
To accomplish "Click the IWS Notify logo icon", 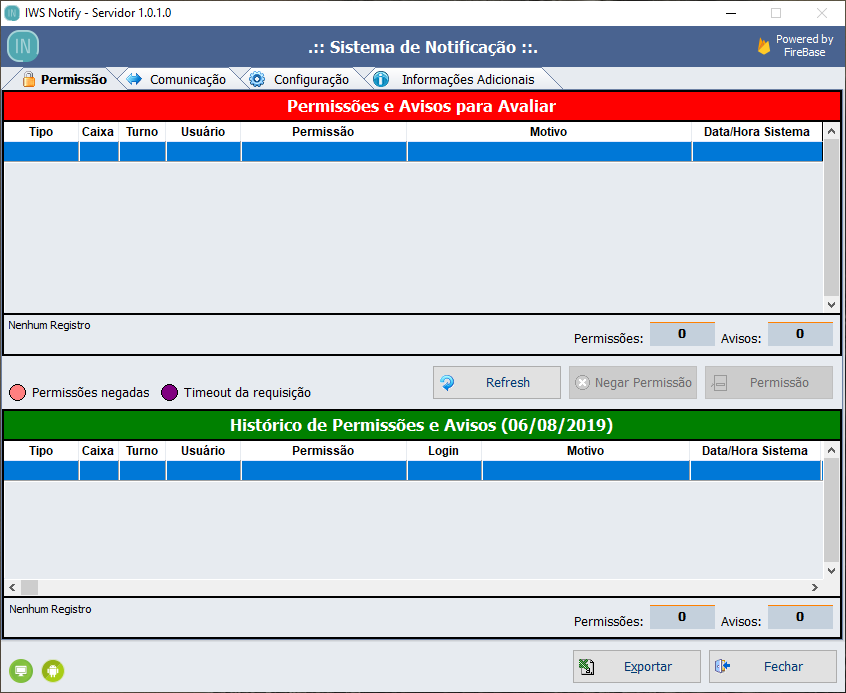I will pos(23,46).
